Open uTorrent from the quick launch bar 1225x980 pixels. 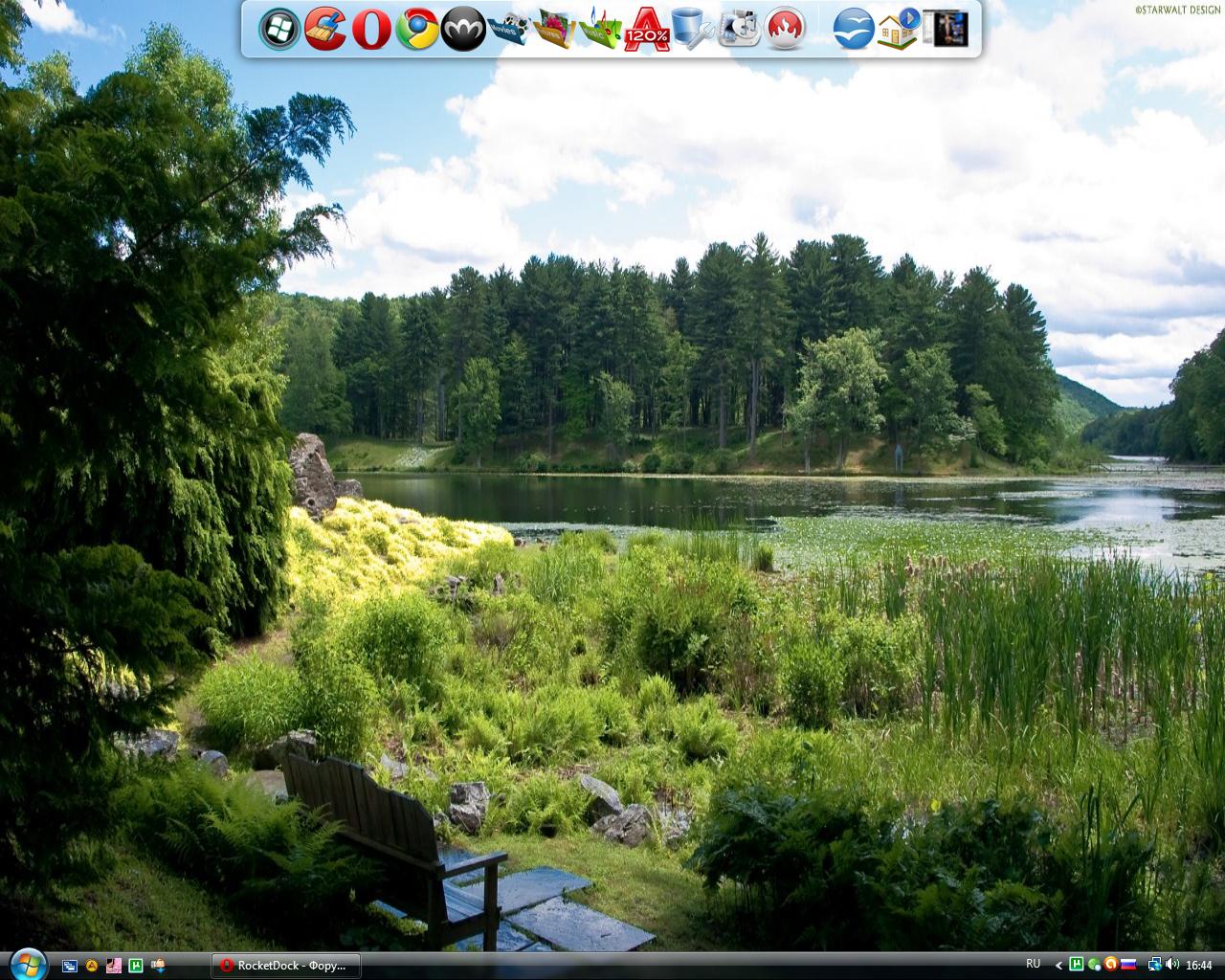tap(136, 966)
